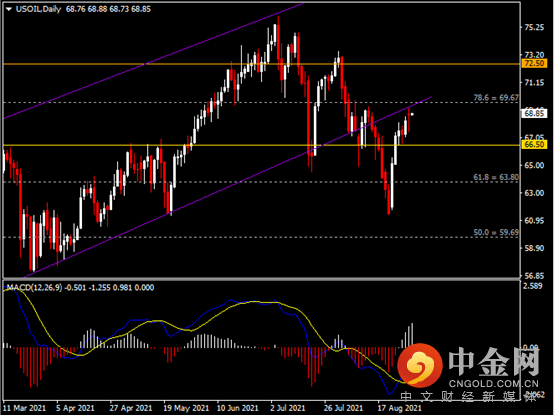Select the MACD(12,26,9) indicator label
This screenshot has width=554, height=415.
(35, 287)
